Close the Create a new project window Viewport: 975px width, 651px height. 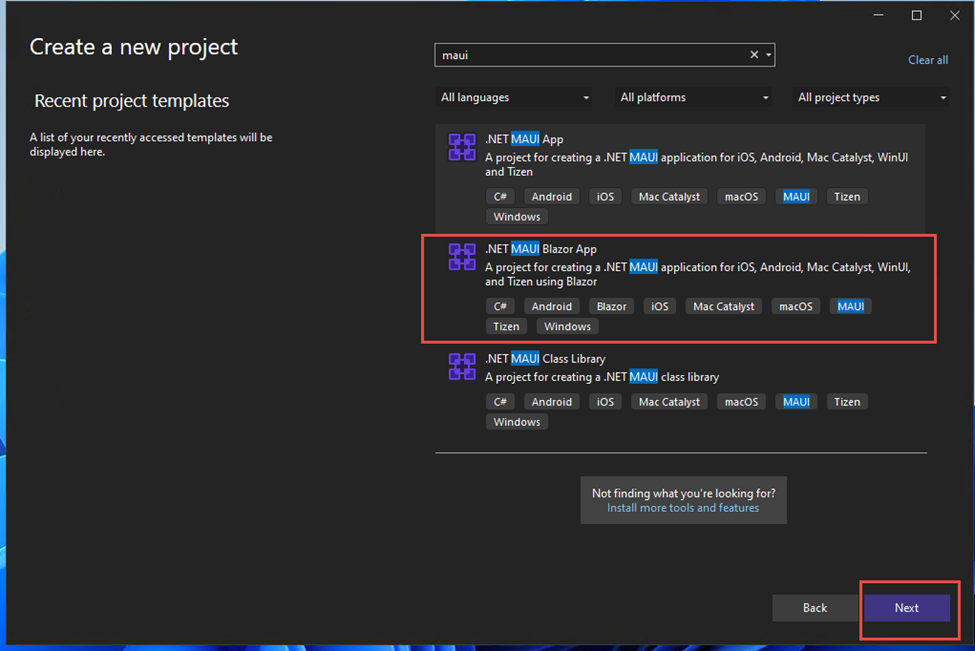(x=953, y=15)
